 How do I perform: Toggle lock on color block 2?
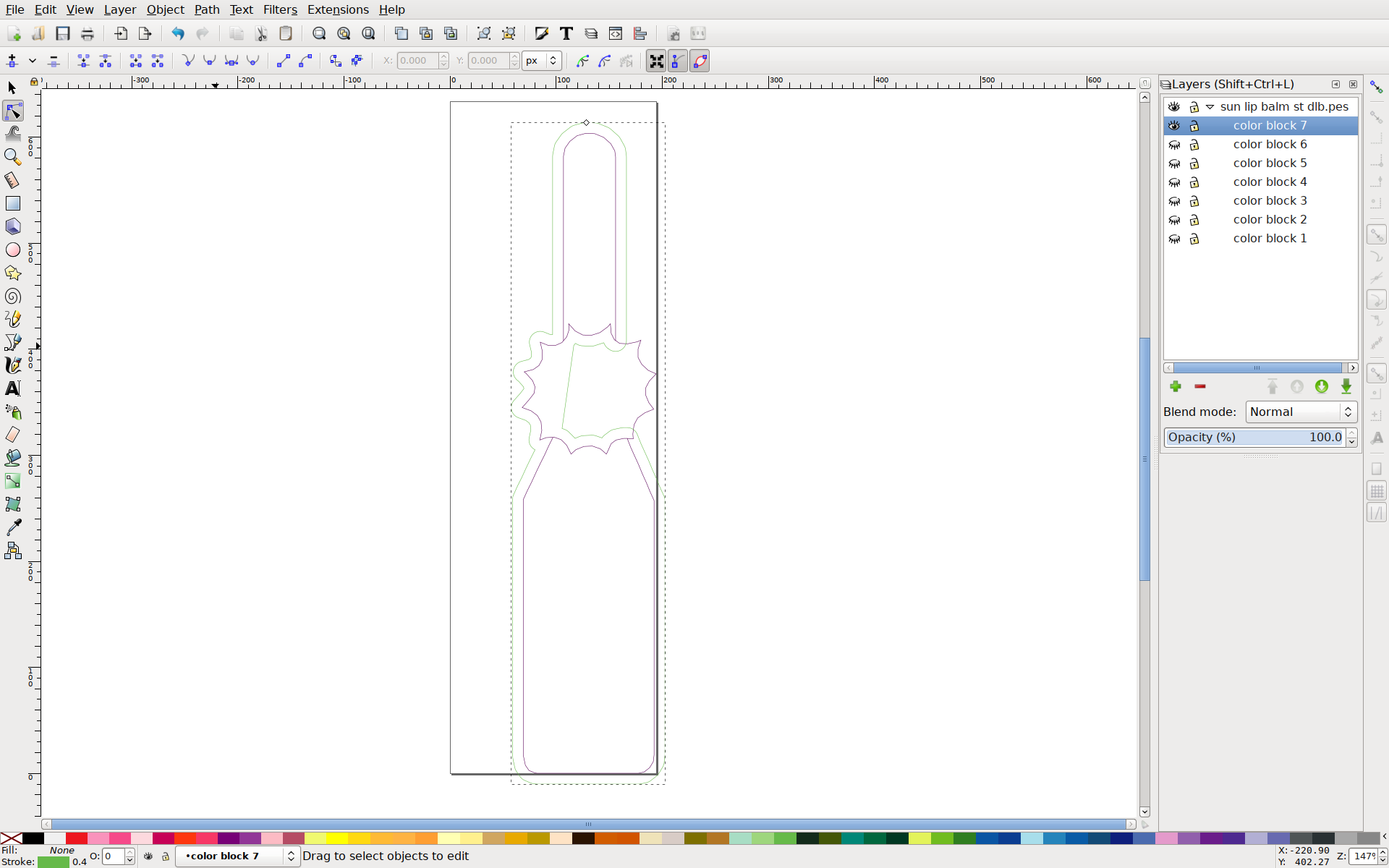pos(1194,220)
